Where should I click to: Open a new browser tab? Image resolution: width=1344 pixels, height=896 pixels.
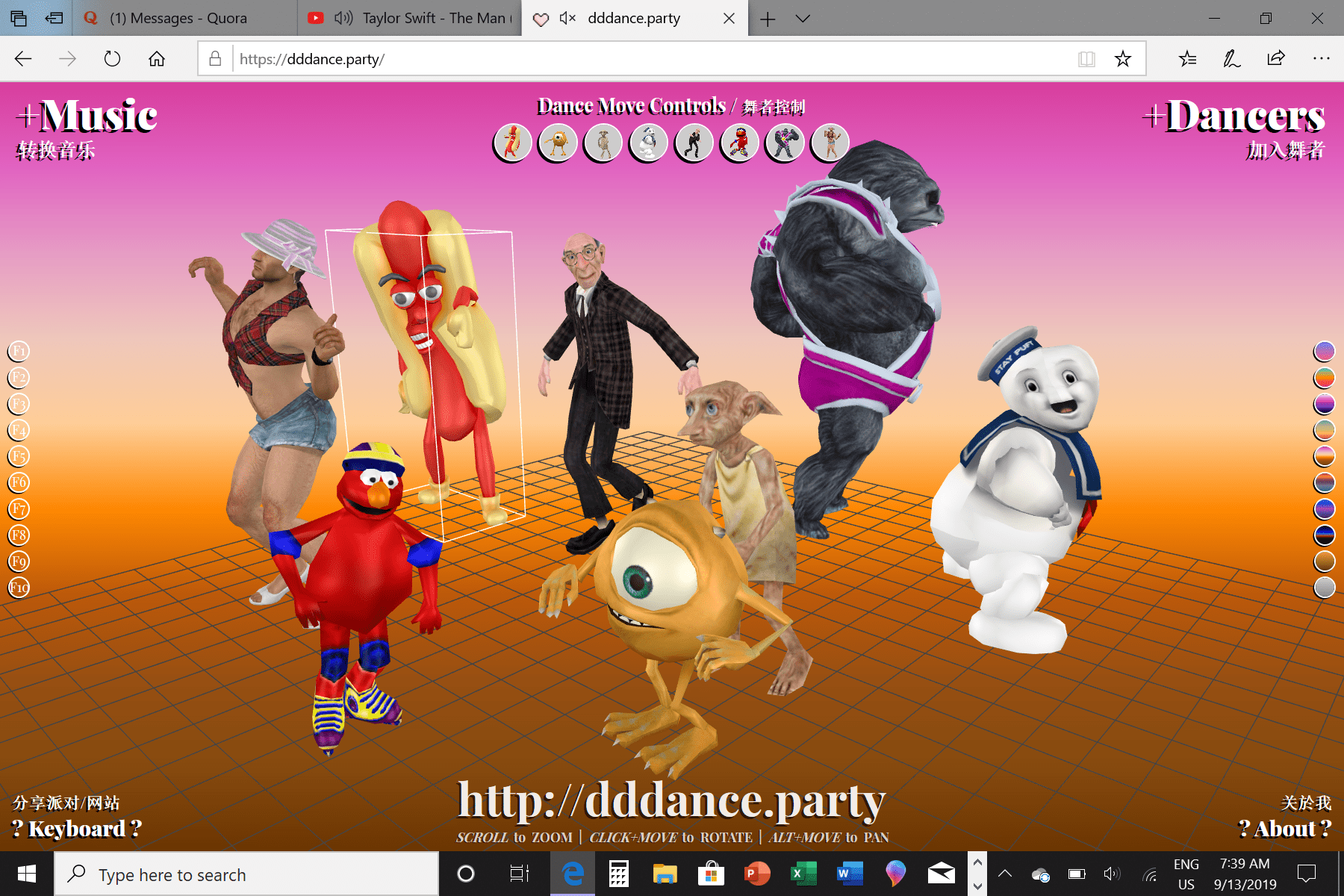coord(768,19)
